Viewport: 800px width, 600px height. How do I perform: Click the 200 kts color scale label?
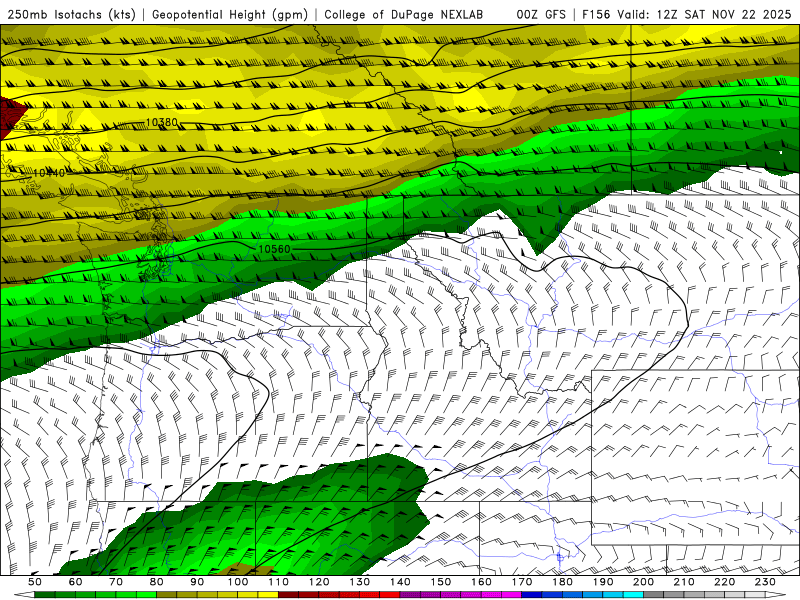click(x=644, y=582)
